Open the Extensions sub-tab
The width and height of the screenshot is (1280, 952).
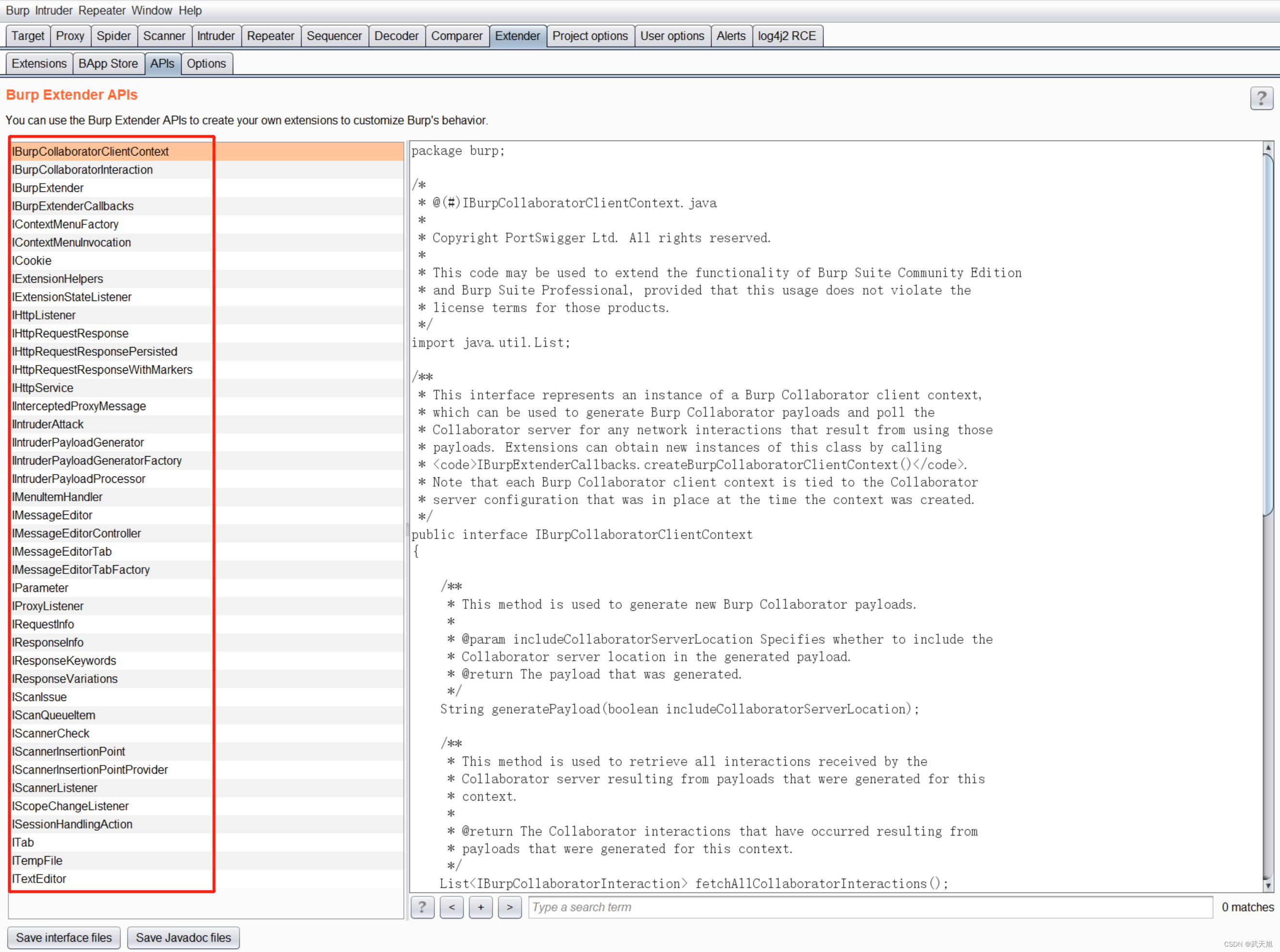click(39, 63)
